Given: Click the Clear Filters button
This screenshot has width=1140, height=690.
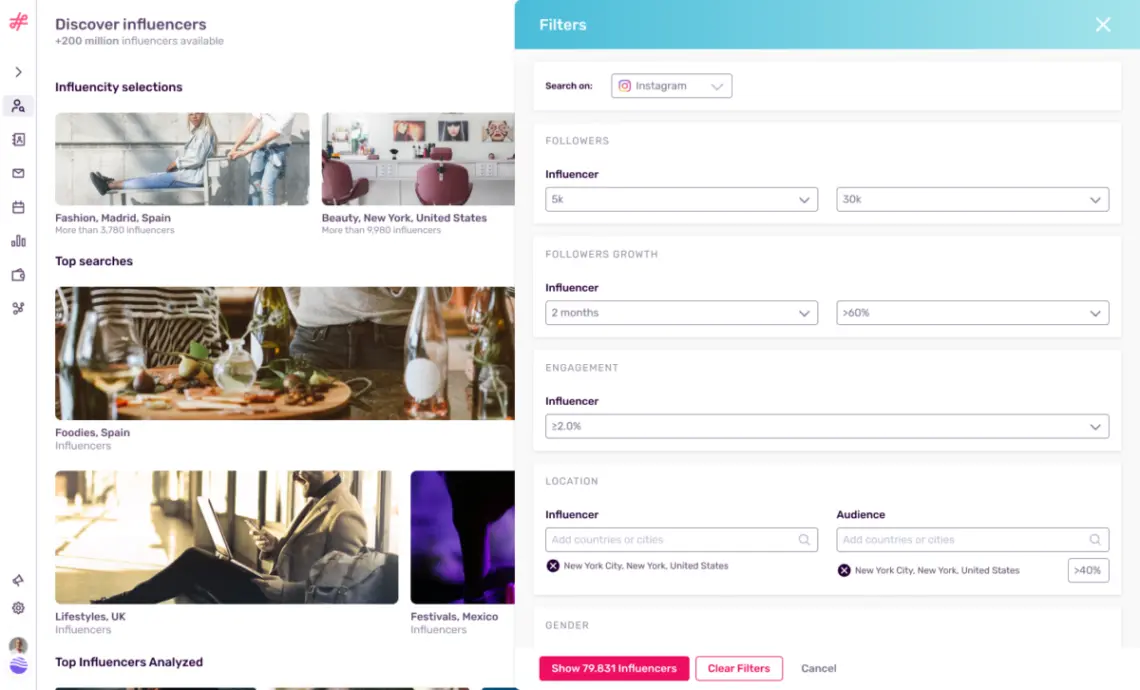Looking at the screenshot, I should [x=739, y=668].
